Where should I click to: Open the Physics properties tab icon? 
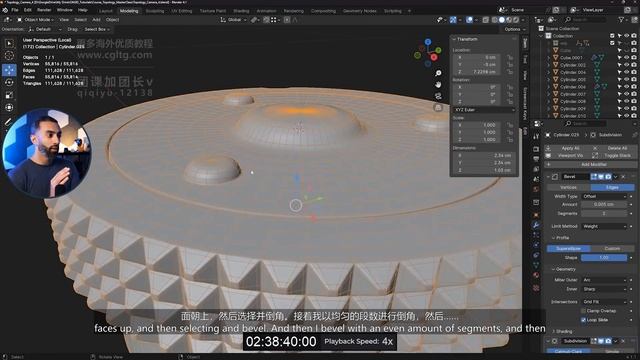[536, 245]
